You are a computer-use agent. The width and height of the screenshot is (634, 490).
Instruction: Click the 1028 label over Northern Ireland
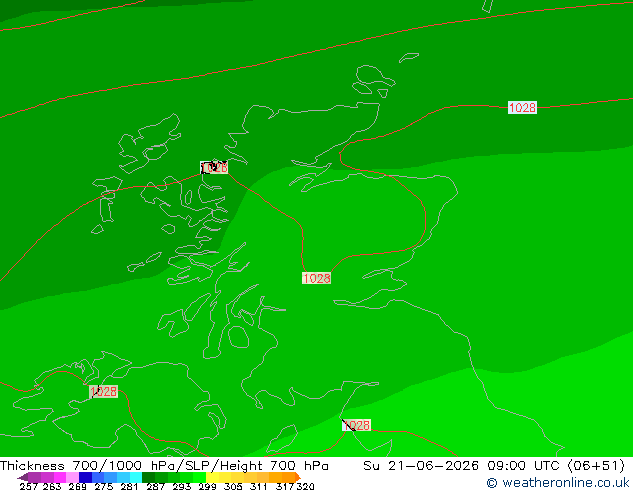pos(104,391)
